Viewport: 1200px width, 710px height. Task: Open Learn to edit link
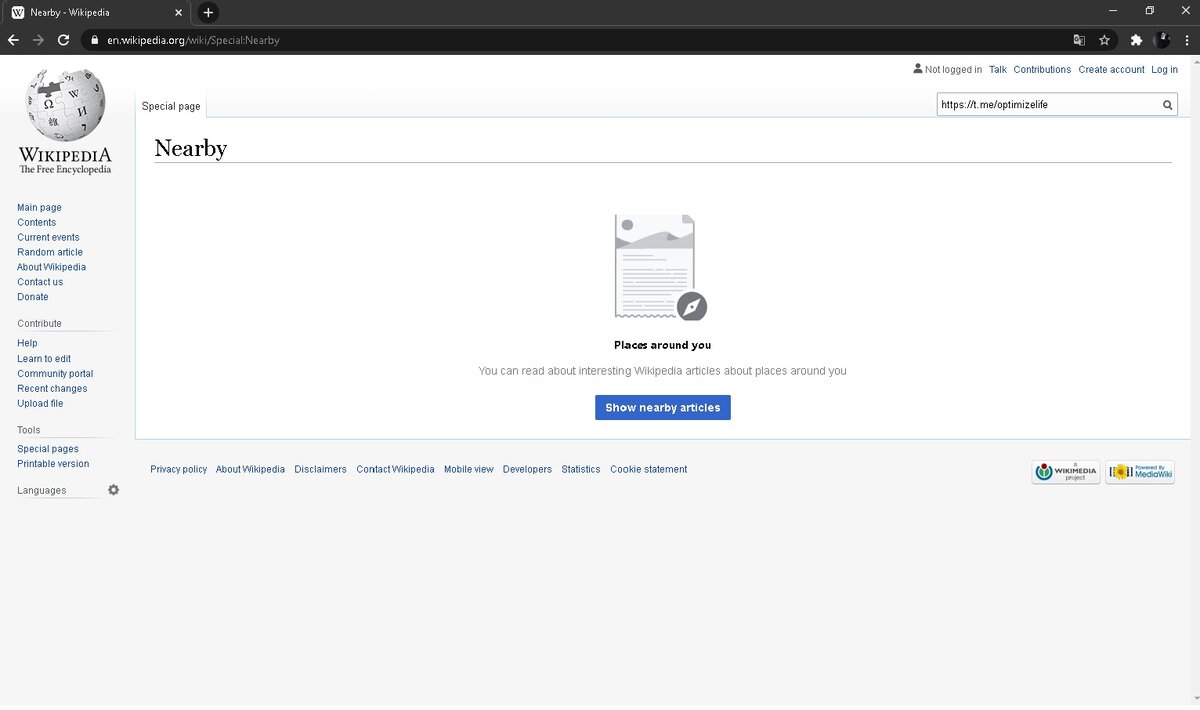coord(44,359)
